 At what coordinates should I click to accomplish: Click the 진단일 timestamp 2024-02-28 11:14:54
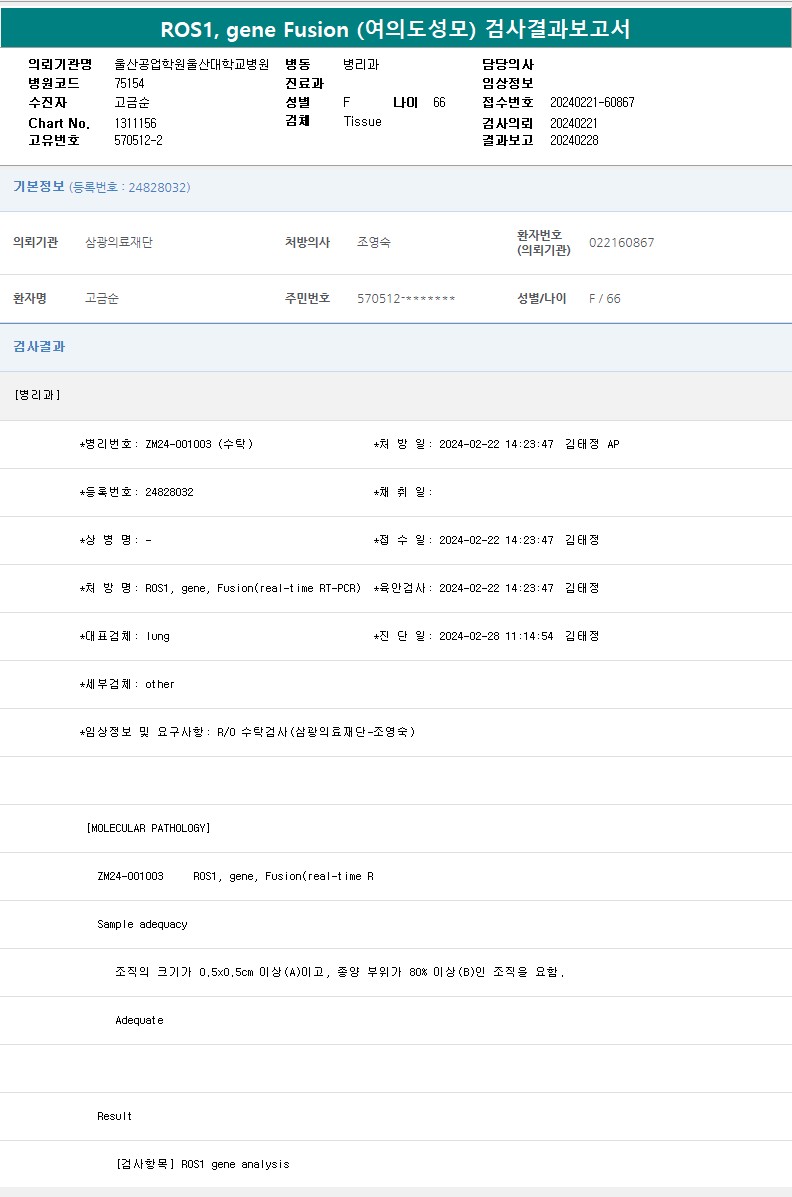[496, 636]
